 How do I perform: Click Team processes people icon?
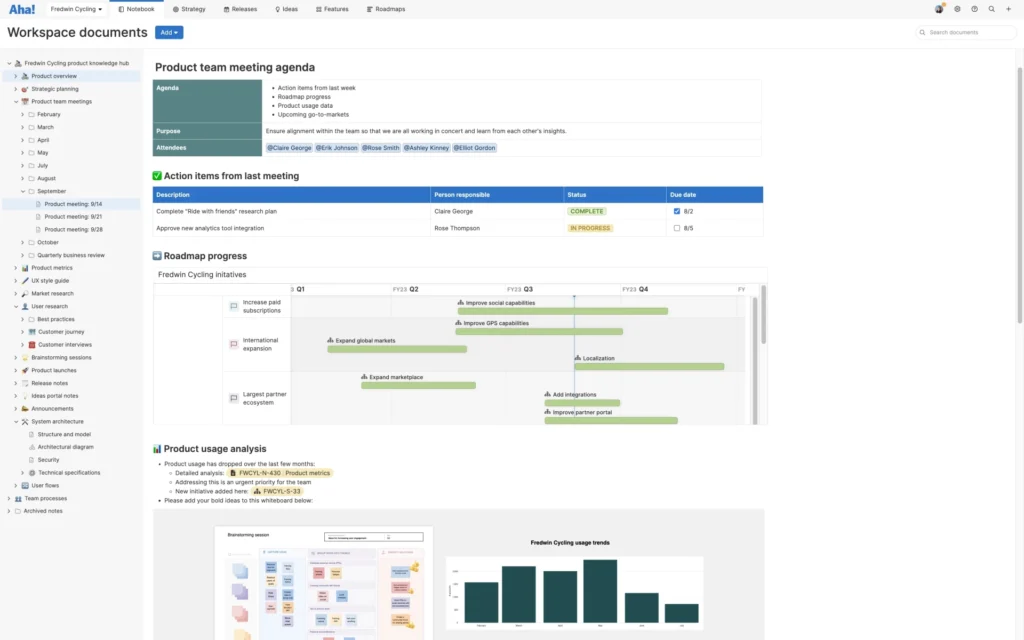point(18,498)
